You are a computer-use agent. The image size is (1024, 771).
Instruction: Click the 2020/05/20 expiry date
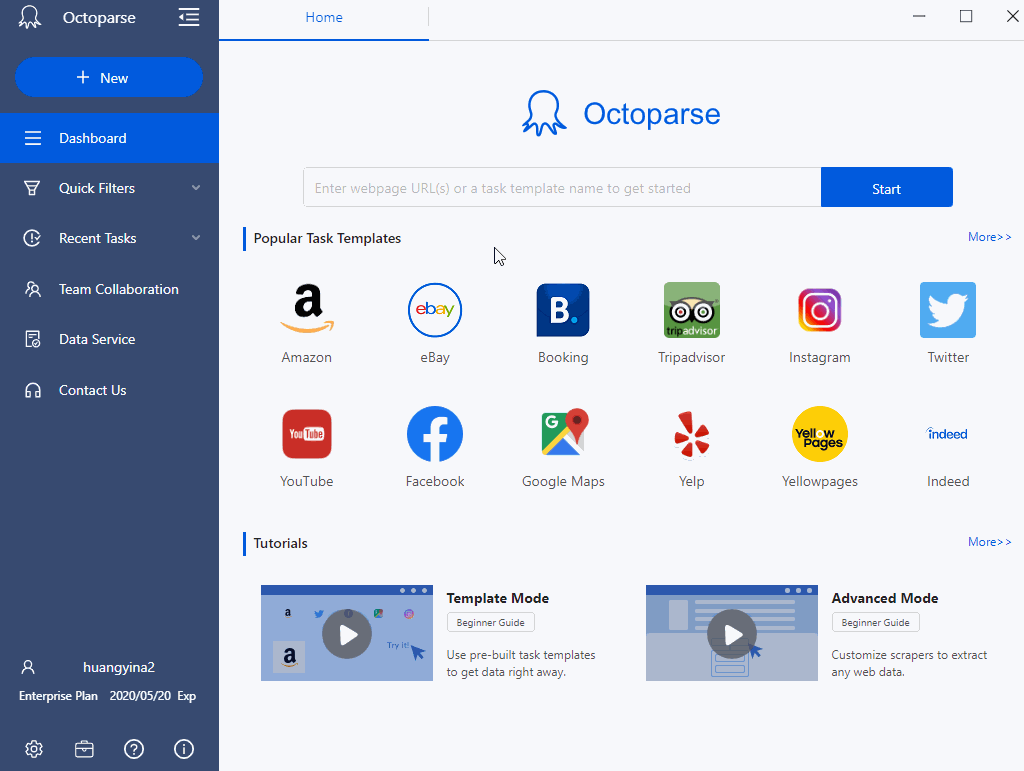pyautogui.click(x=140, y=696)
